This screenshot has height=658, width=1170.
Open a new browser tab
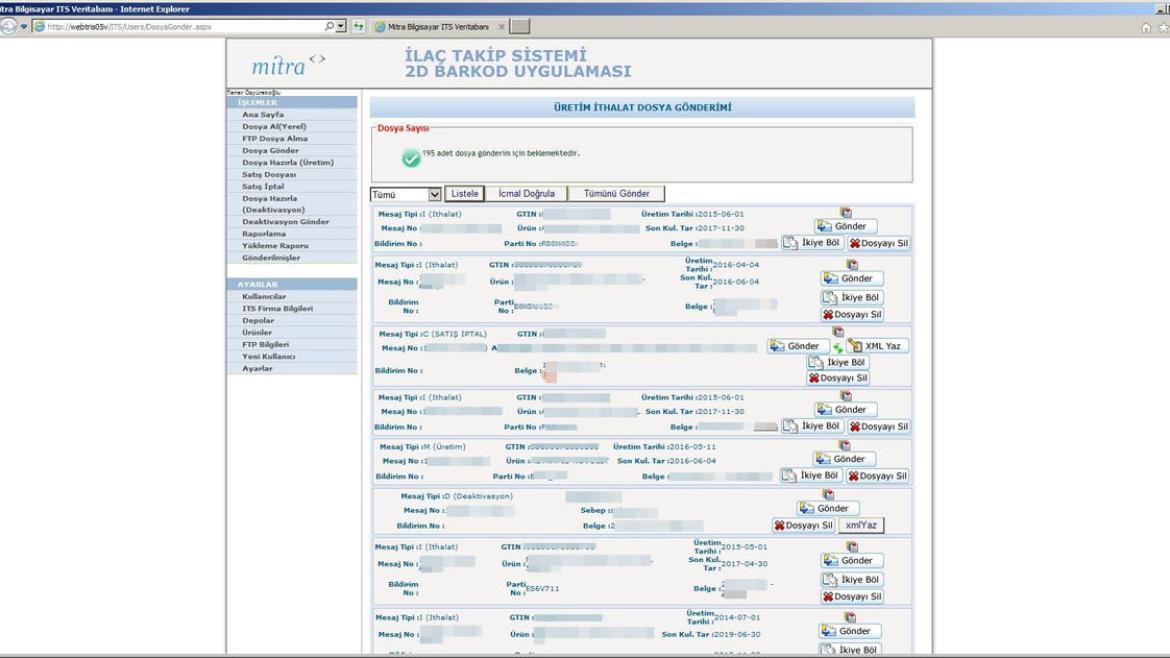(x=520, y=27)
